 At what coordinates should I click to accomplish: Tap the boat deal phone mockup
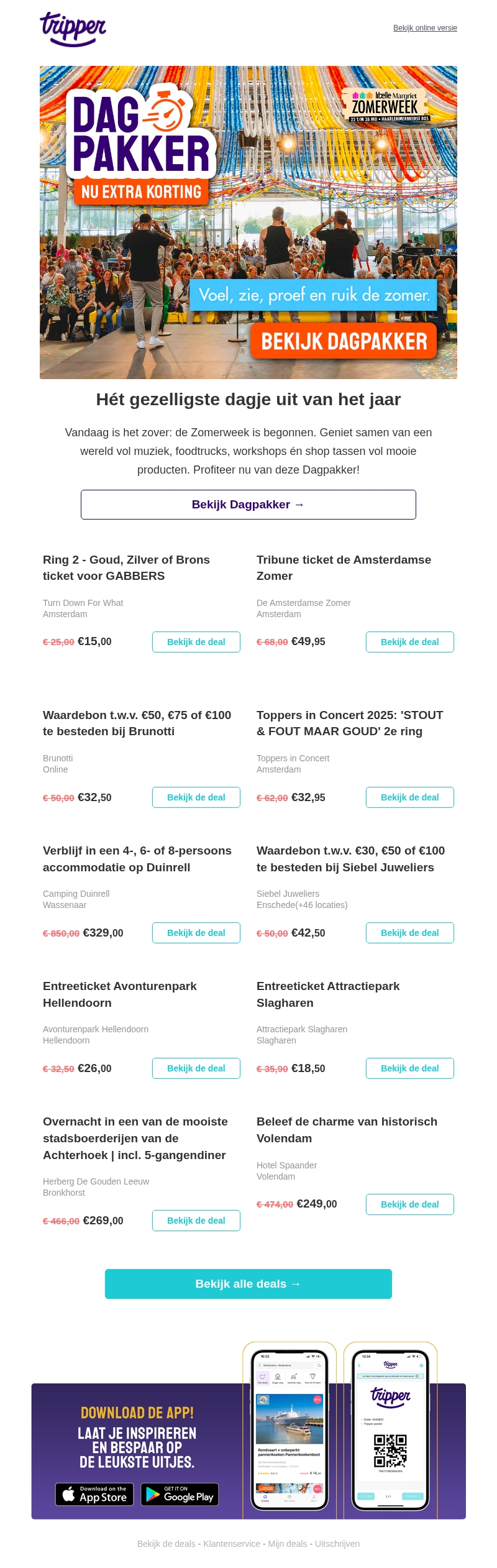290,1430
